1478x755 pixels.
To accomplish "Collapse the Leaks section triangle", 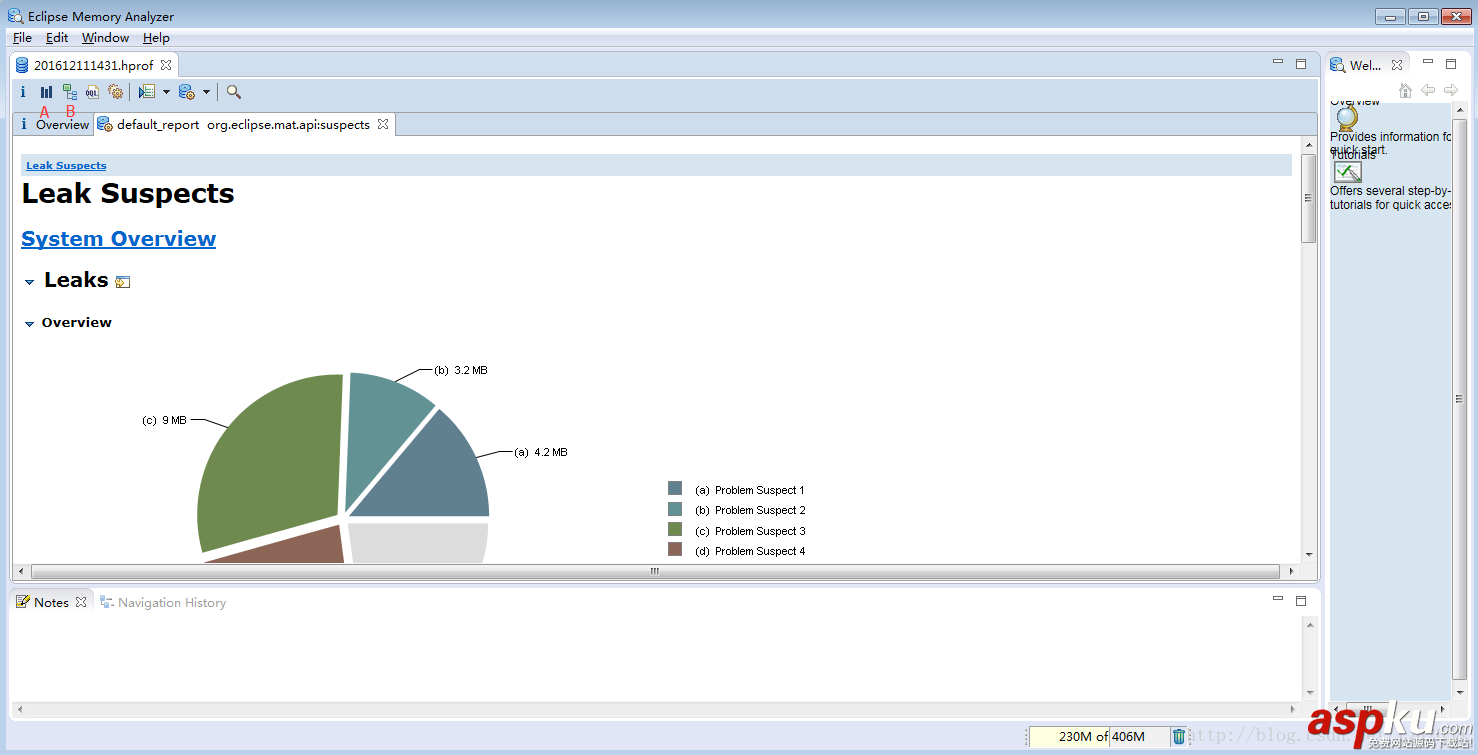I will click(x=30, y=283).
